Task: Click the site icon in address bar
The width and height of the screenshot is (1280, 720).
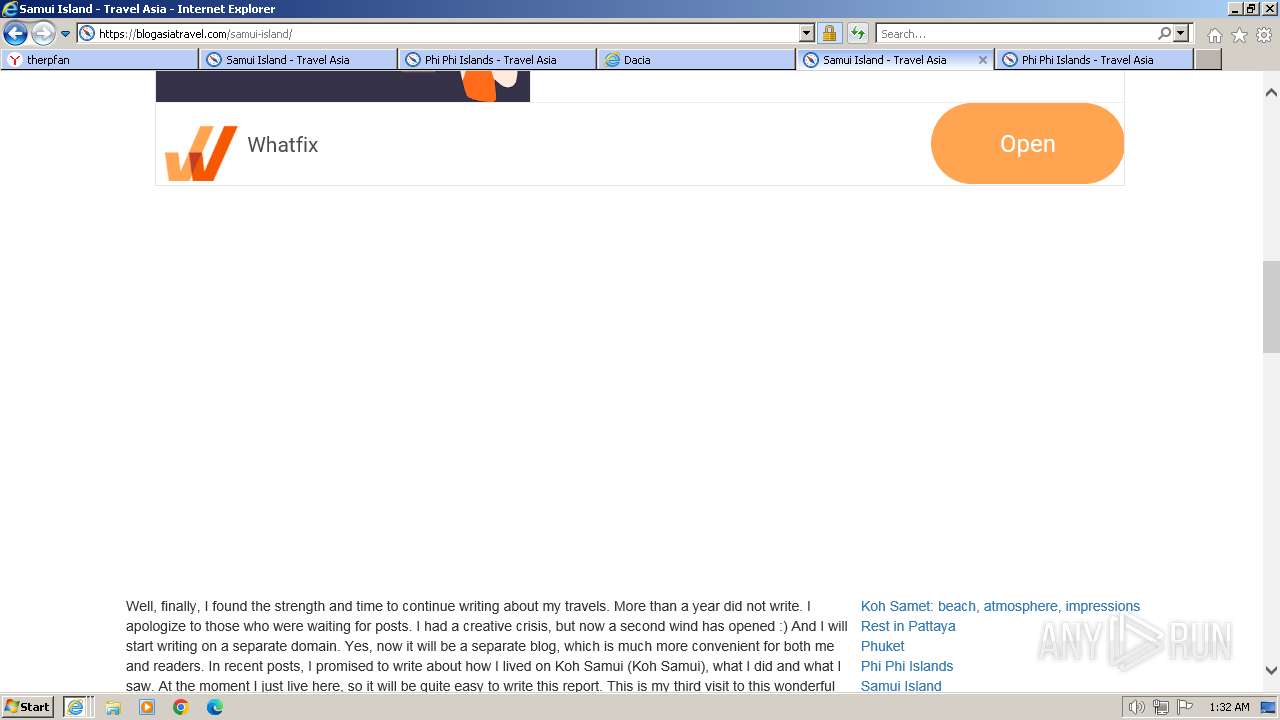Action: pyautogui.click(x=87, y=33)
